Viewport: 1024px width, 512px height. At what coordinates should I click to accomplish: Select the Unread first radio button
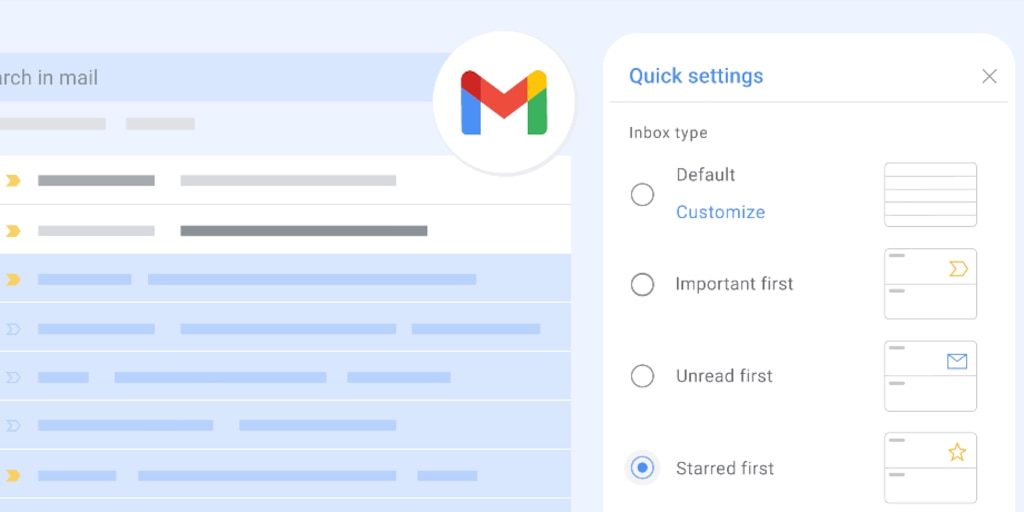(642, 376)
